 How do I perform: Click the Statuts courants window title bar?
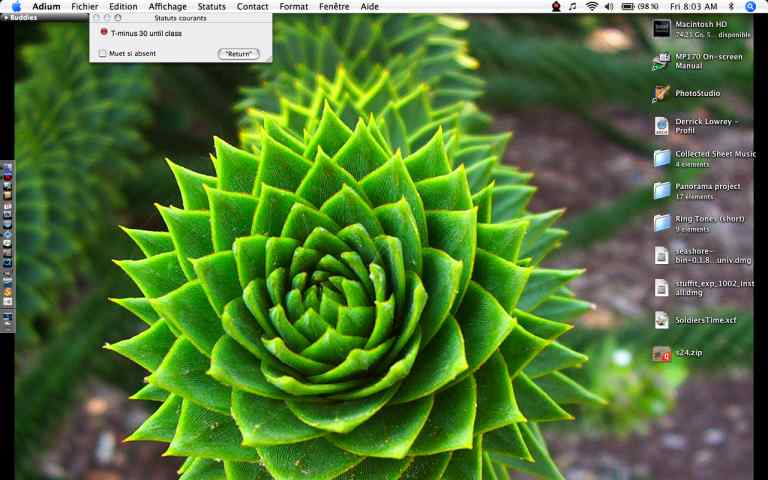point(180,18)
